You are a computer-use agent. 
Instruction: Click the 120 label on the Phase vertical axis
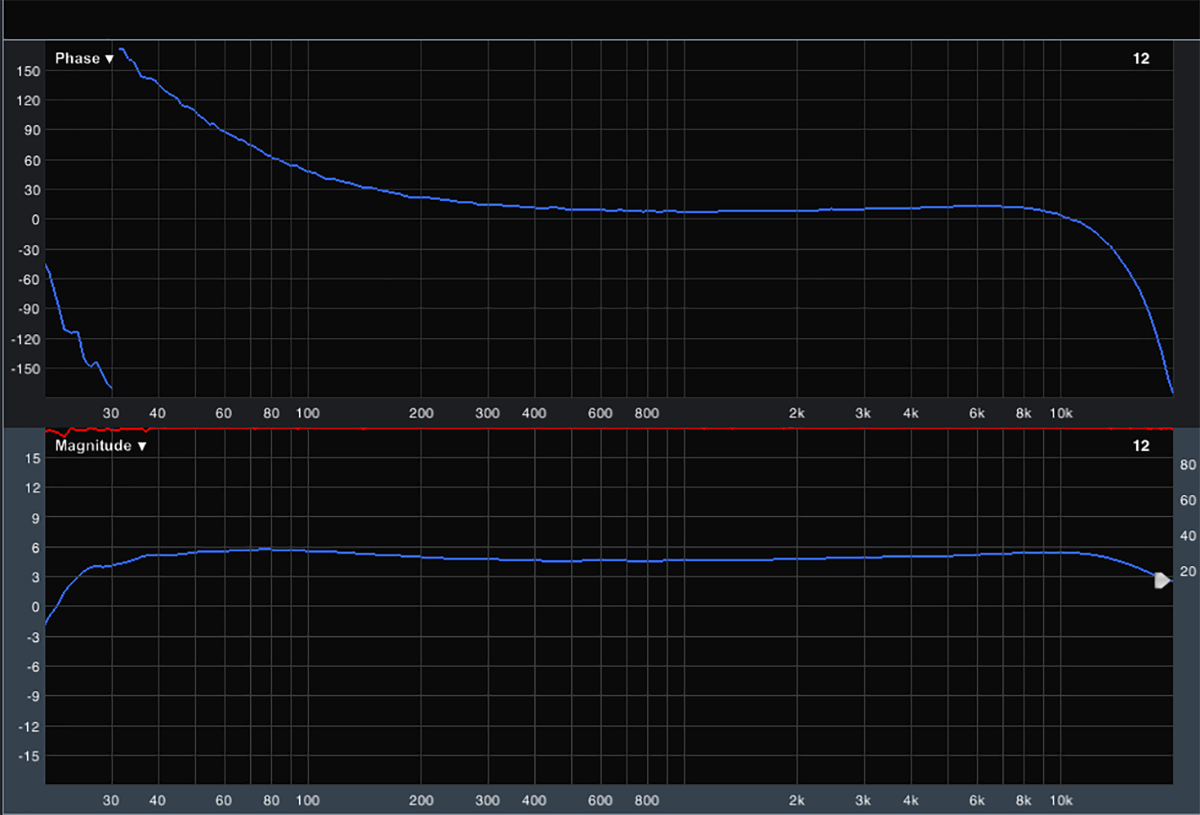pyautogui.click(x=28, y=101)
